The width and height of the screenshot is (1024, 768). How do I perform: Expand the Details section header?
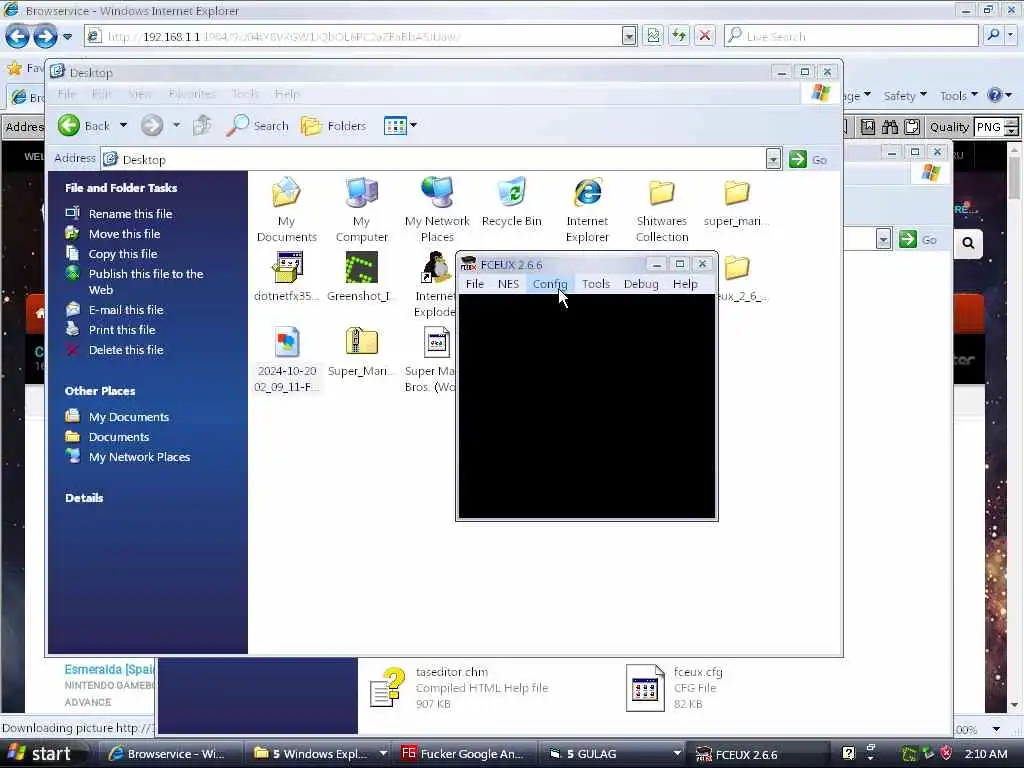84,498
